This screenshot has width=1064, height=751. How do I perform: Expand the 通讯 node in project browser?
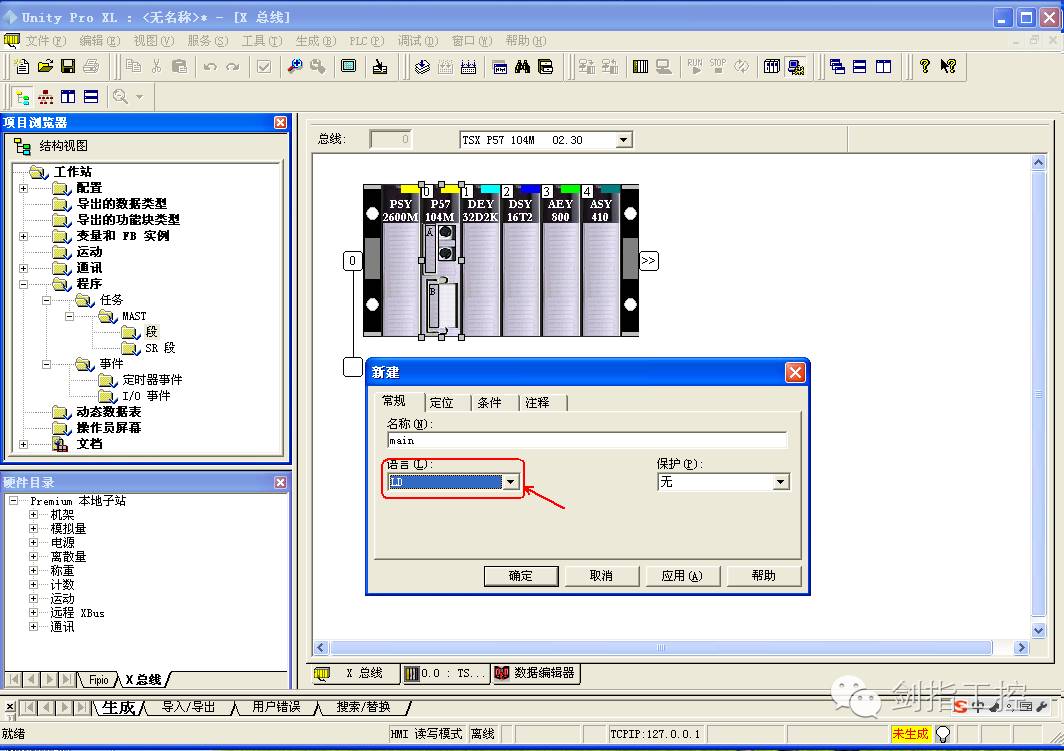pos(24,268)
